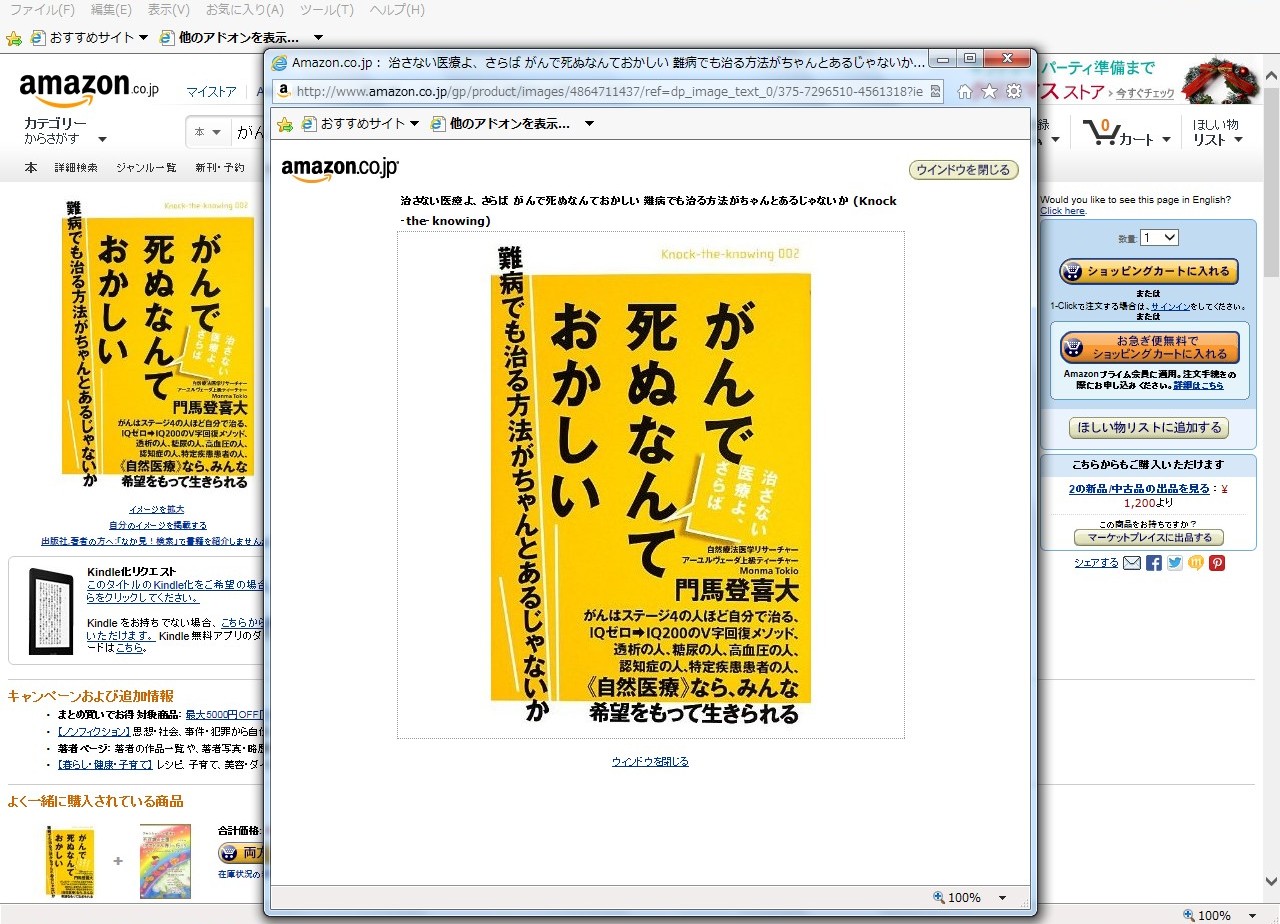The image size is (1280, 924).
Task: Click the book cover thumbnail in main window
Action: coord(158,344)
